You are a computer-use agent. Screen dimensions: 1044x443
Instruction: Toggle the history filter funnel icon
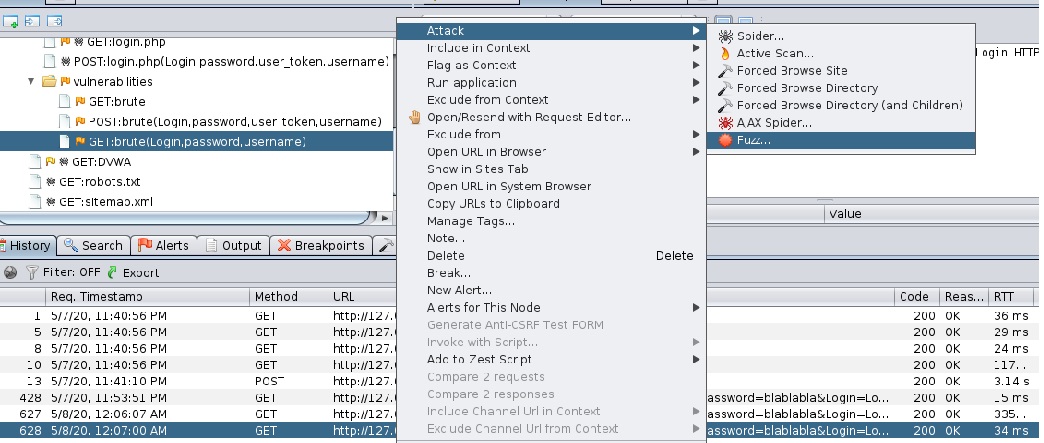pos(31,272)
